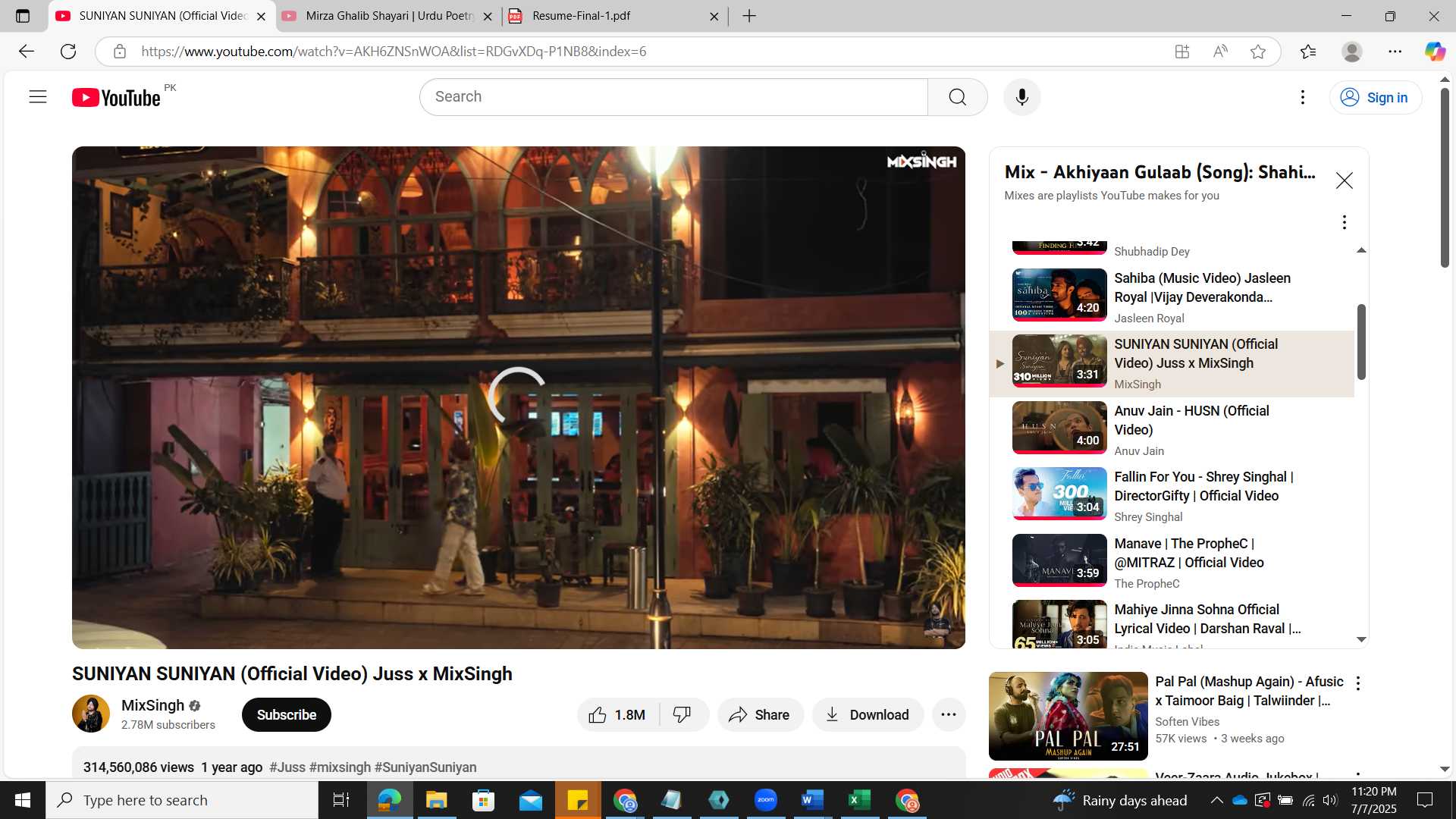Open options for Pal Pal Mashup video
This screenshot has width=1456, height=819.
click(x=1357, y=683)
